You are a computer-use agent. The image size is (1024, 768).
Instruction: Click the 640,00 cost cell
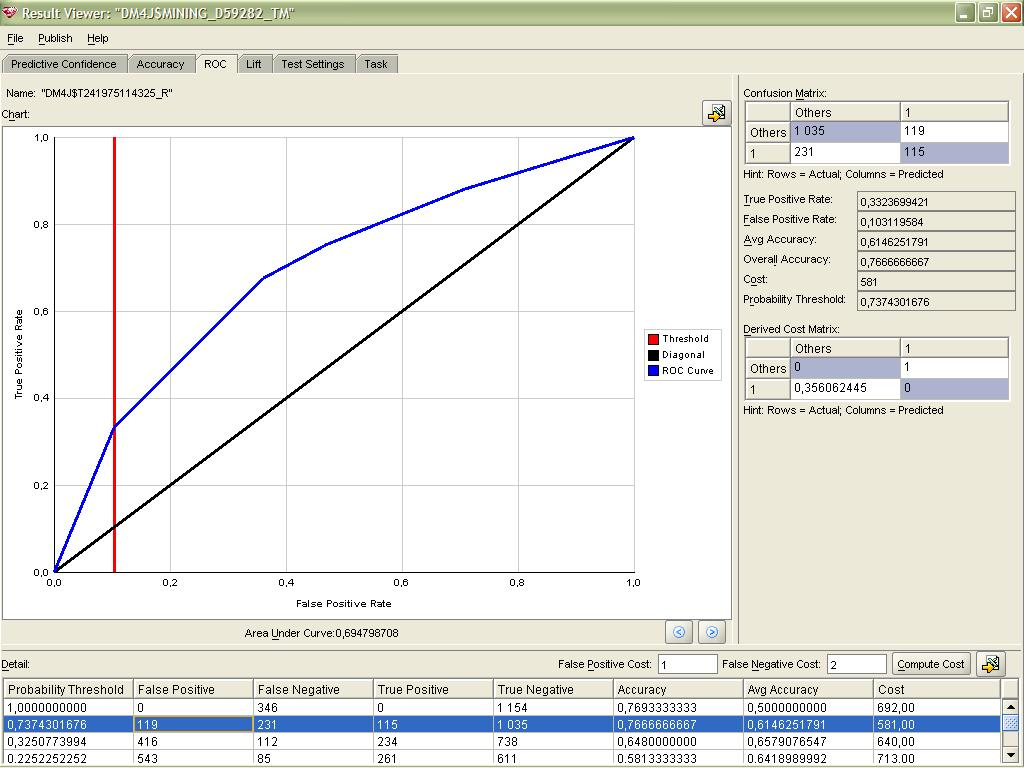937,741
